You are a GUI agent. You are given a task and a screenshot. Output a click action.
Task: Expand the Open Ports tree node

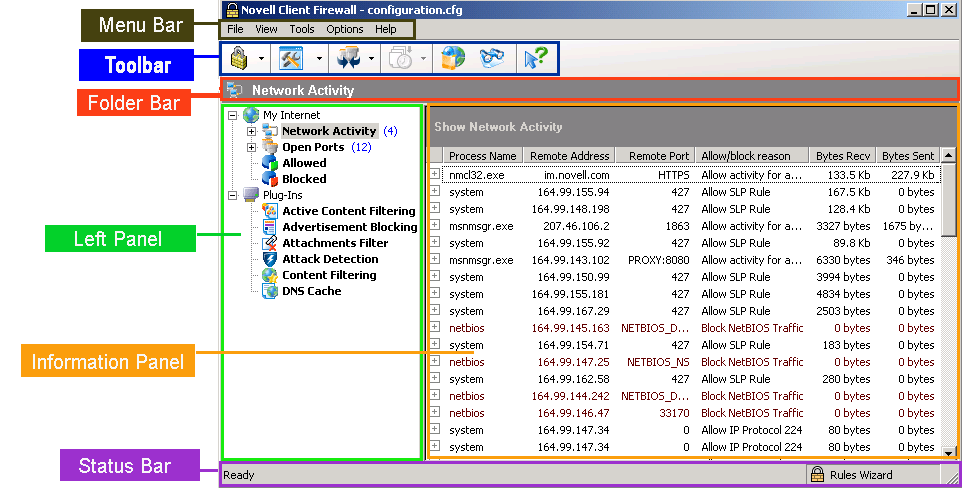click(252, 147)
